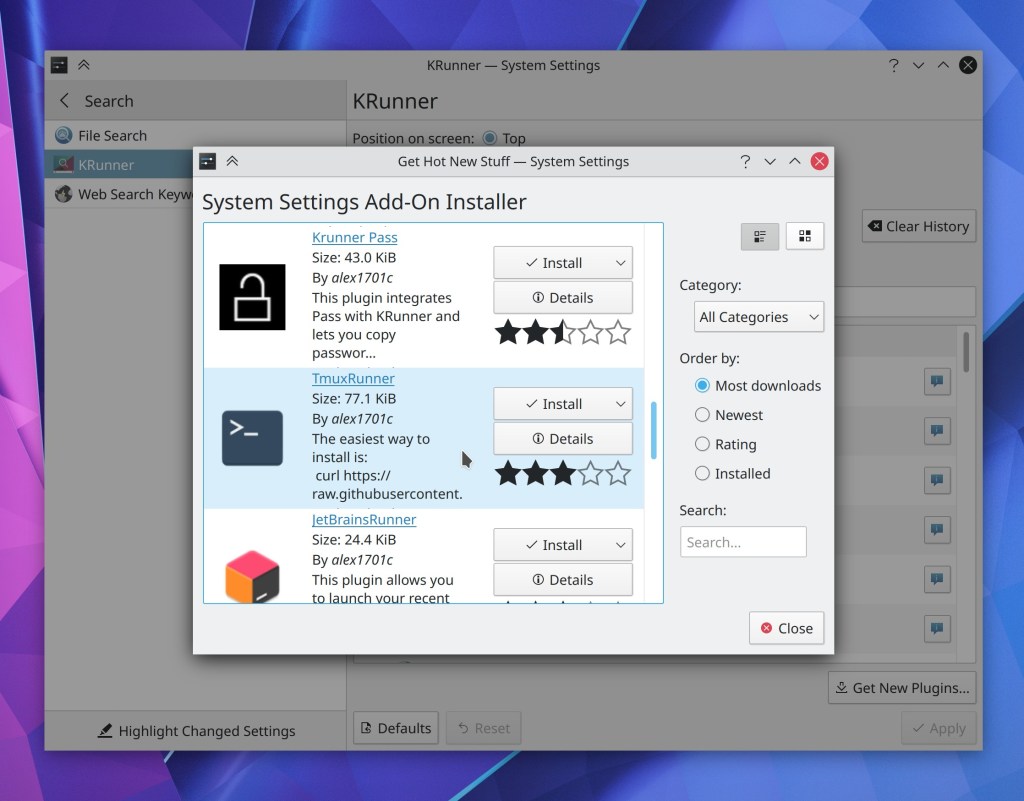1024x801 pixels.
Task: Select the Newest ordering option
Action: (x=703, y=415)
